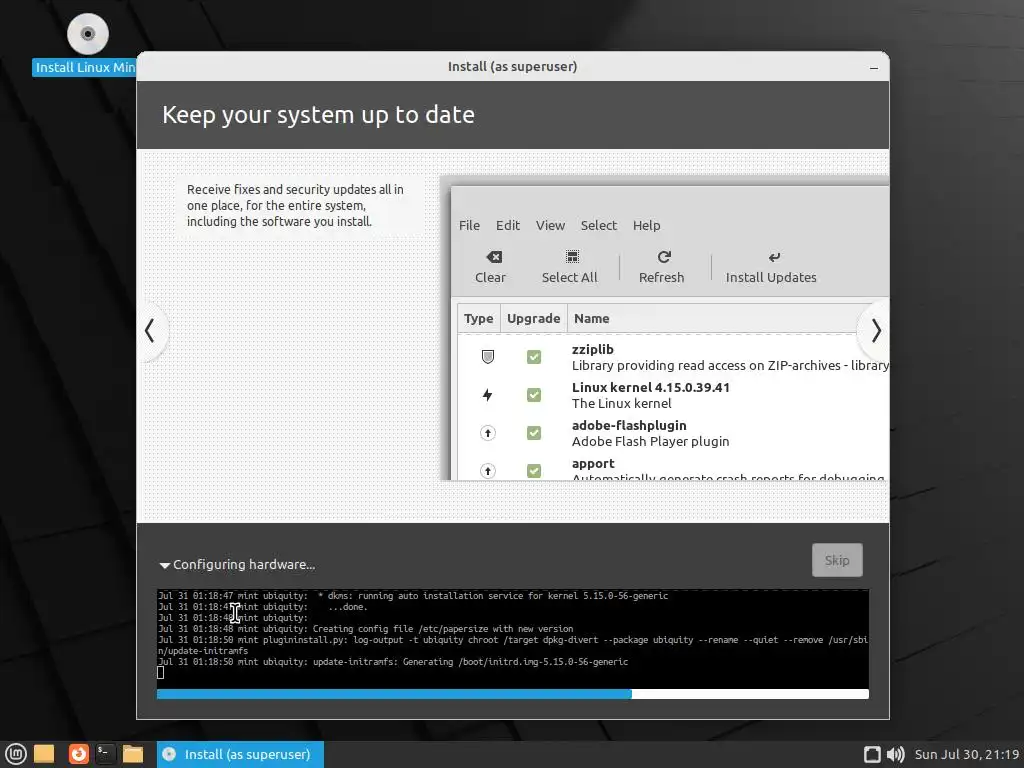
Task: Click the up-arrow type icon for apport
Action: (488, 471)
